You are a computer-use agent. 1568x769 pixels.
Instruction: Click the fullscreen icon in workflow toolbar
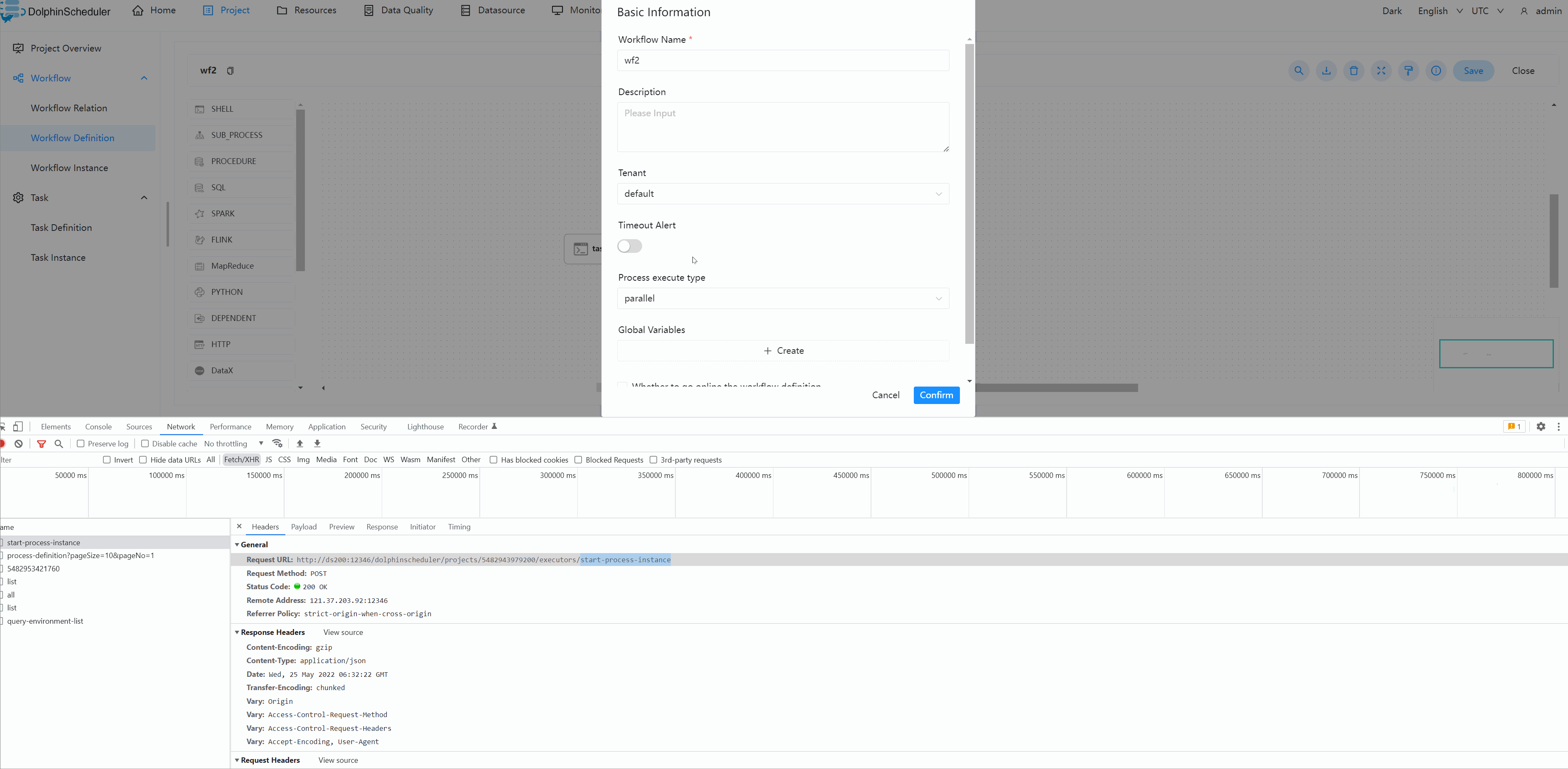(1381, 71)
